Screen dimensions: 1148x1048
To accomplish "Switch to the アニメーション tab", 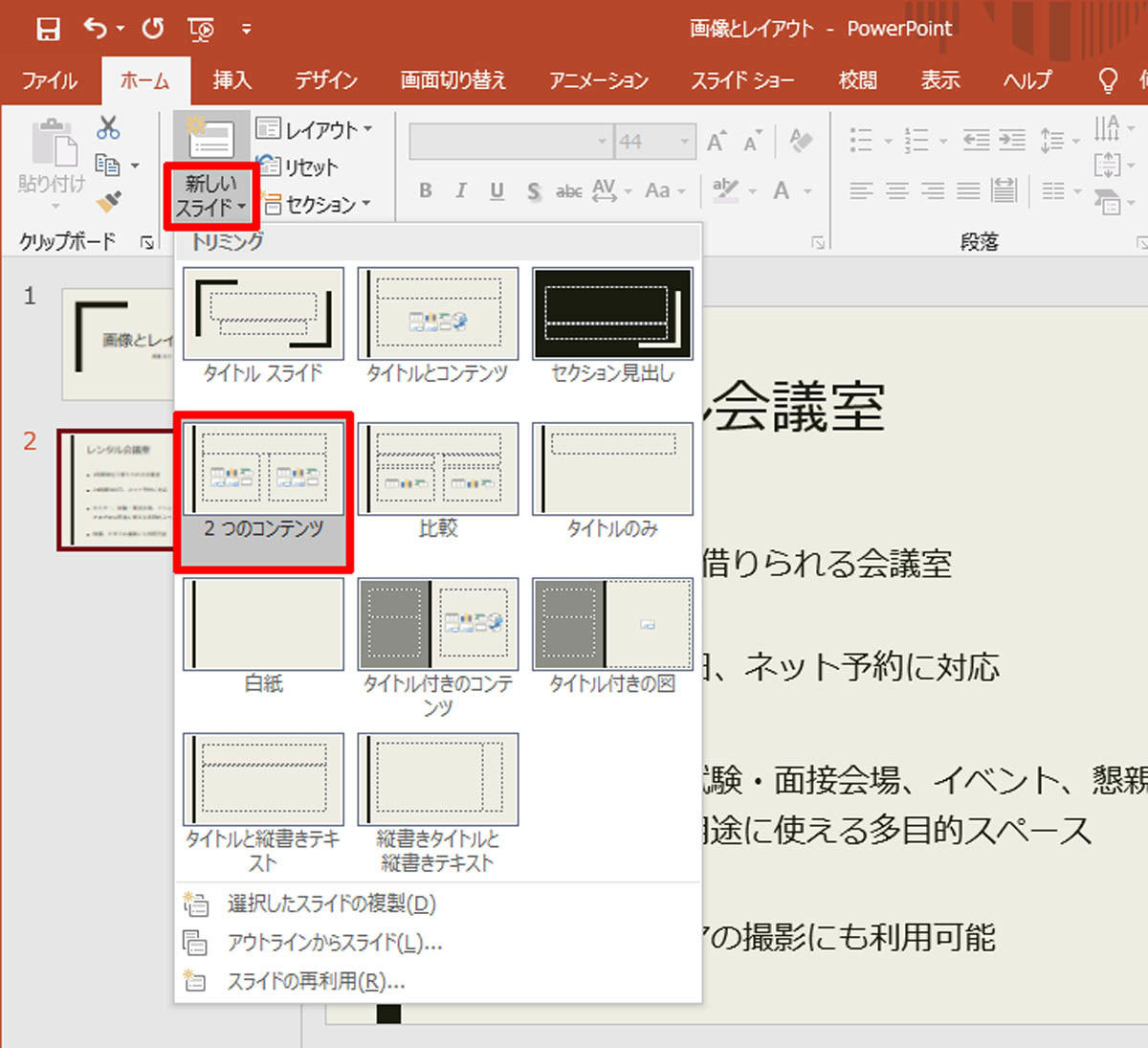I will click(x=599, y=80).
